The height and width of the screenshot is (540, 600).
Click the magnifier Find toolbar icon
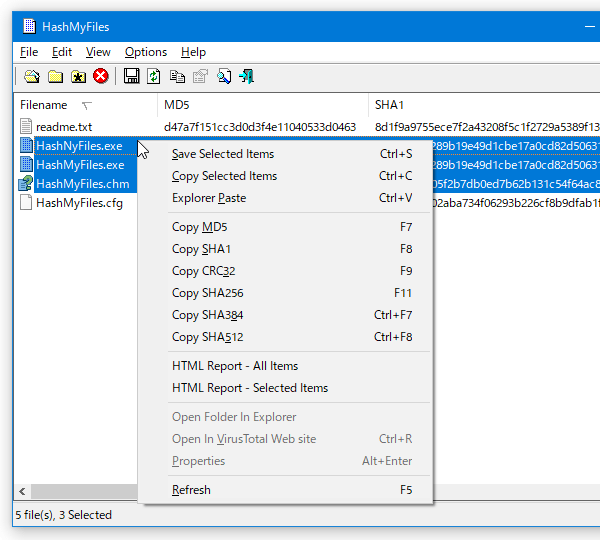(223, 77)
